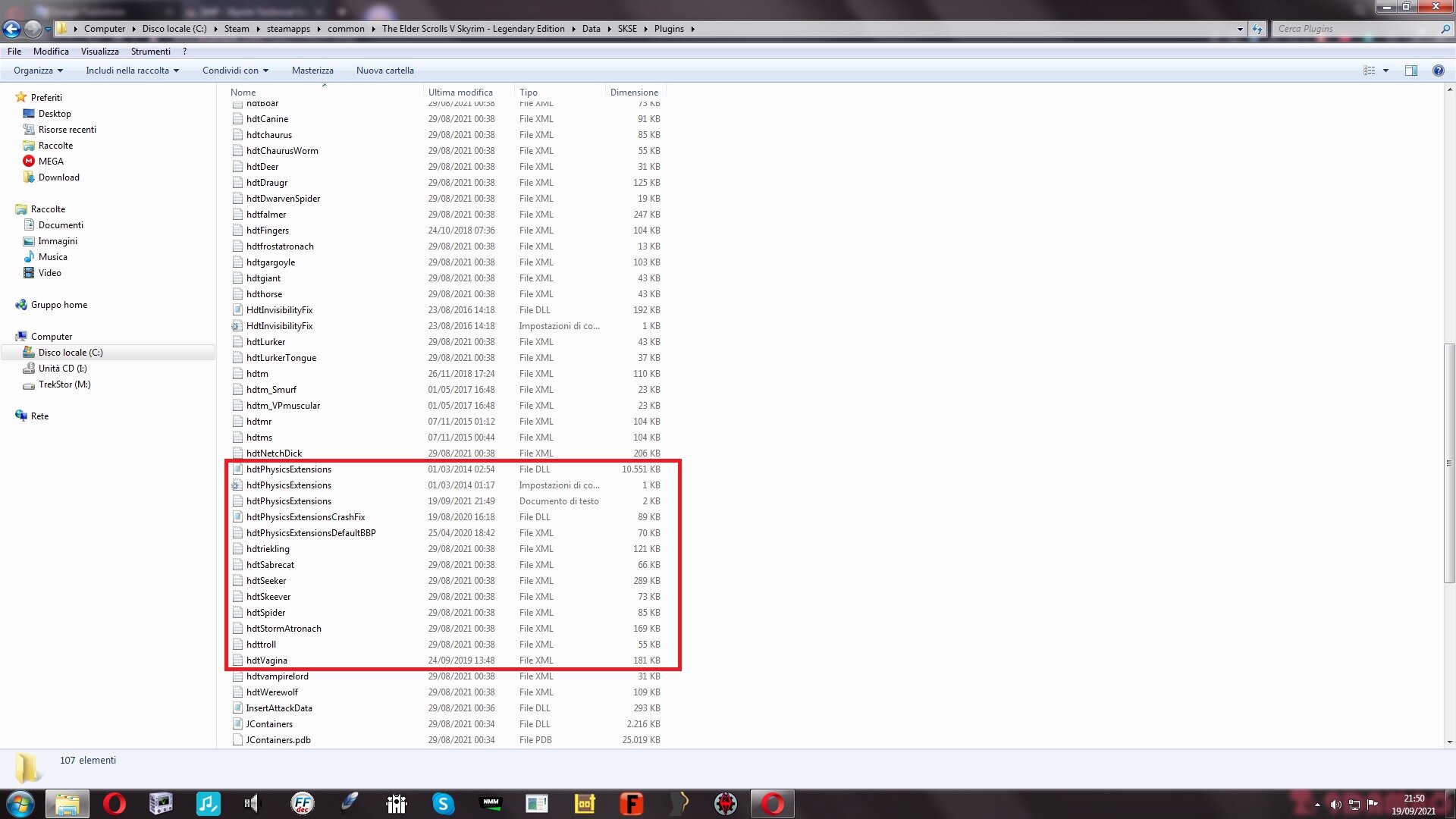Select hdtPhysicsExtensions File DLL row
Viewport: 1456px width, 819px height.
click(446, 469)
